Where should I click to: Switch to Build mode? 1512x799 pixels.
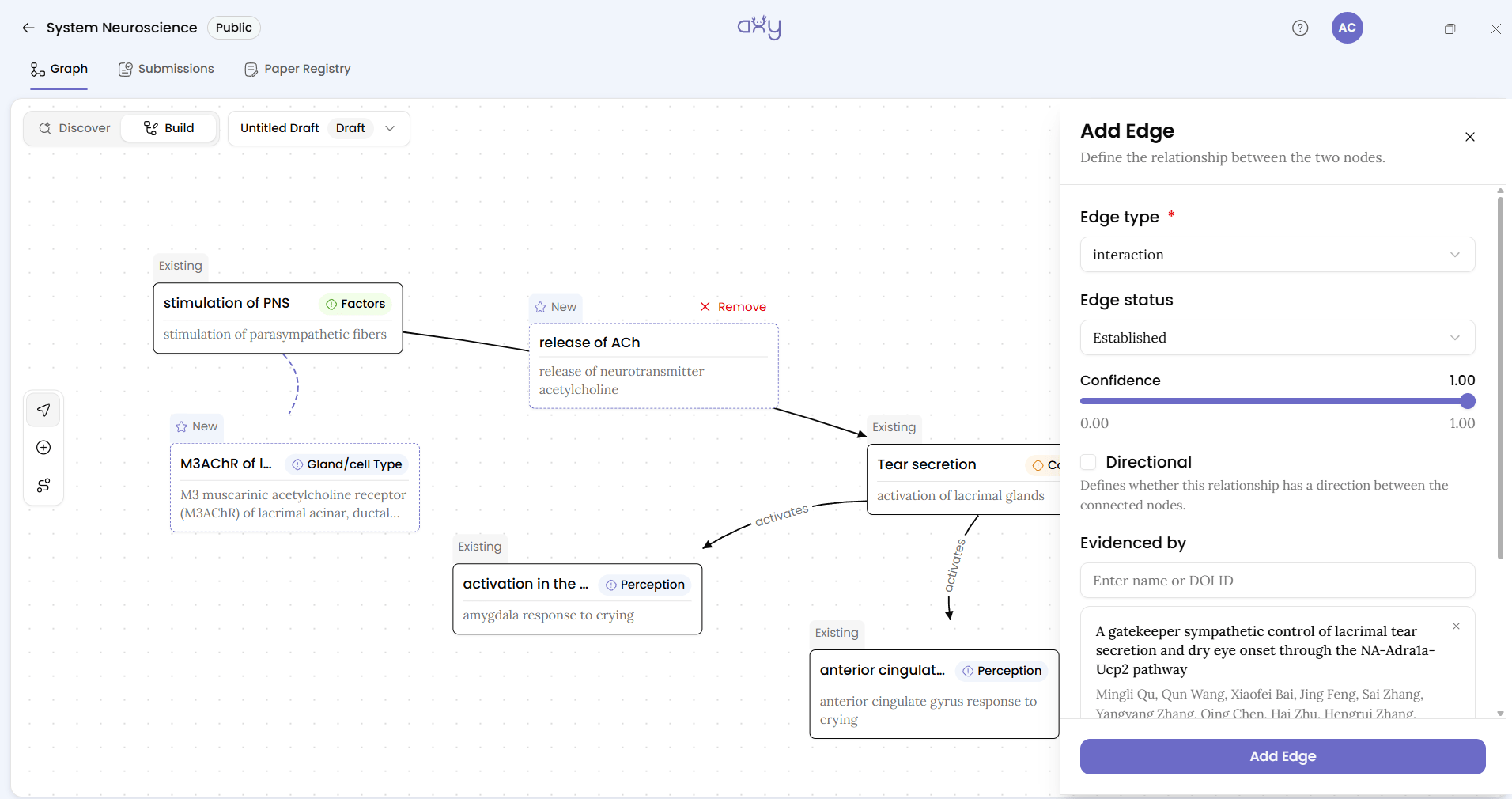pyautogui.click(x=168, y=128)
